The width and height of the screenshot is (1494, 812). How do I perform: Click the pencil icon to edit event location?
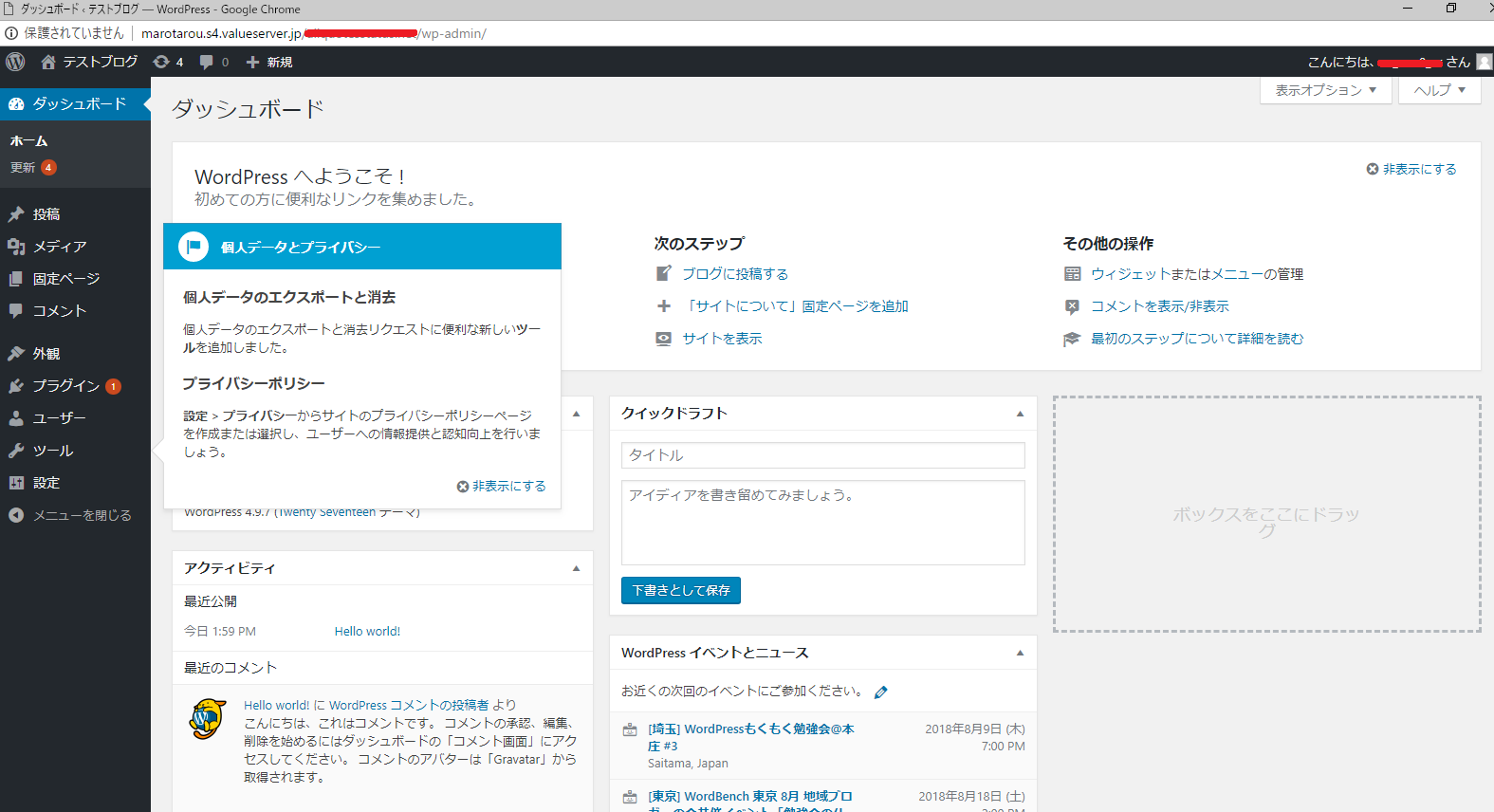881,692
